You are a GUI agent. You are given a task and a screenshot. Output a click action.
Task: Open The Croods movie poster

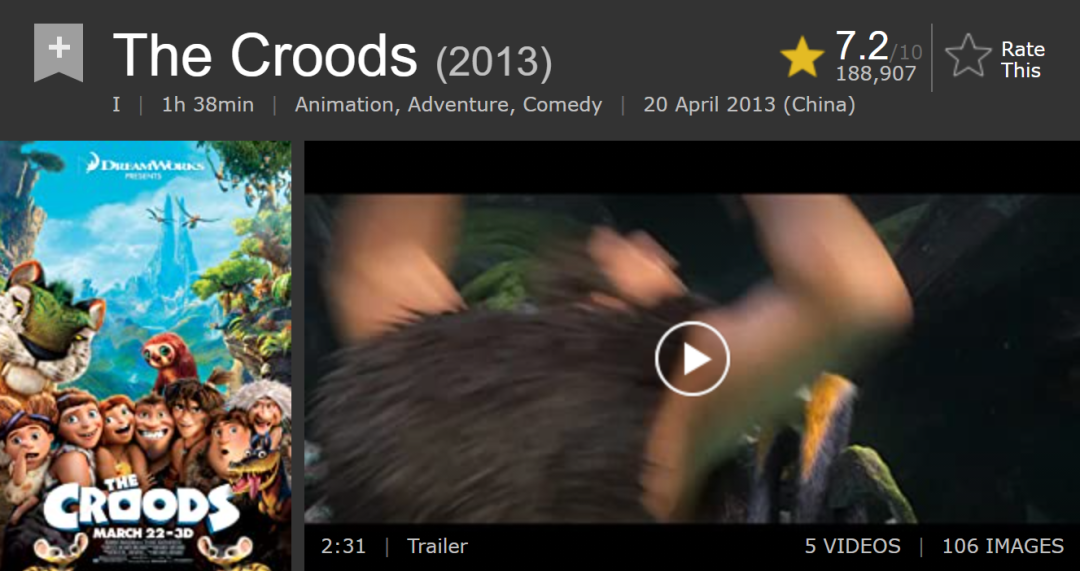click(x=145, y=356)
